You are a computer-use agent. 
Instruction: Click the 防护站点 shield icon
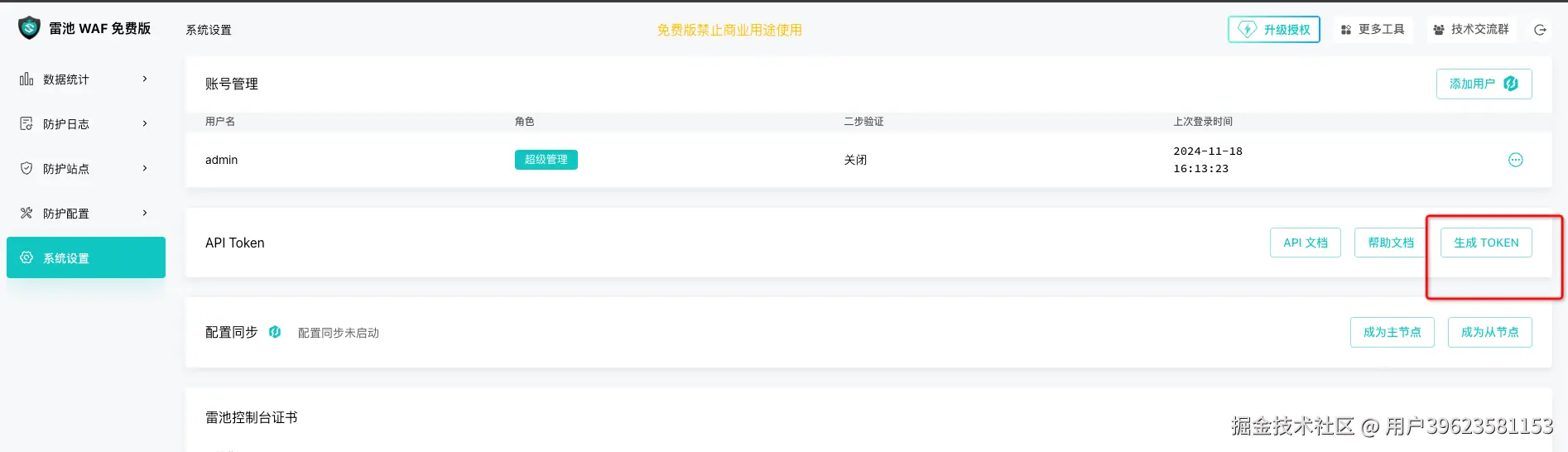coord(26,168)
